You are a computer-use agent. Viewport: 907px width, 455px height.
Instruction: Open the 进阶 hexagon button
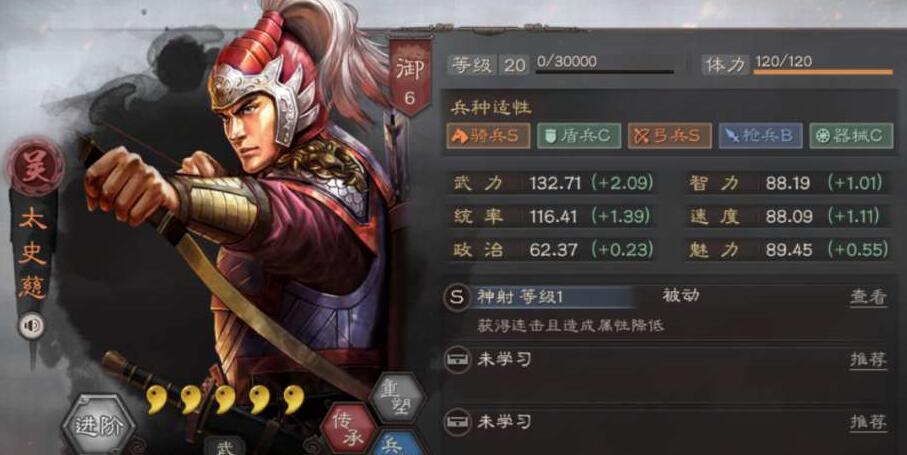tap(98, 426)
